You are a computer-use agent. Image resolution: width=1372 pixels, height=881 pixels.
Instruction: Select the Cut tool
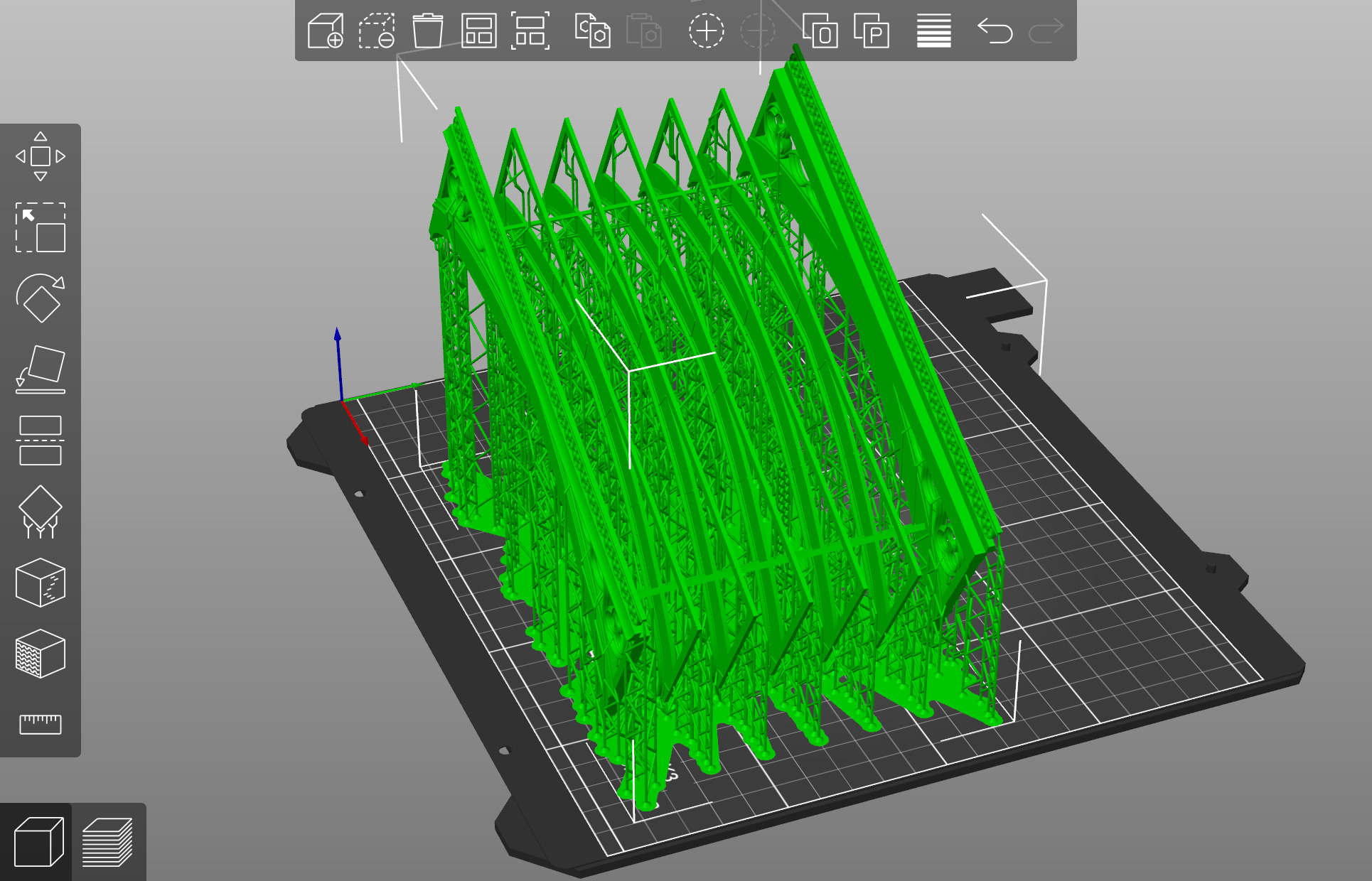[41, 440]
